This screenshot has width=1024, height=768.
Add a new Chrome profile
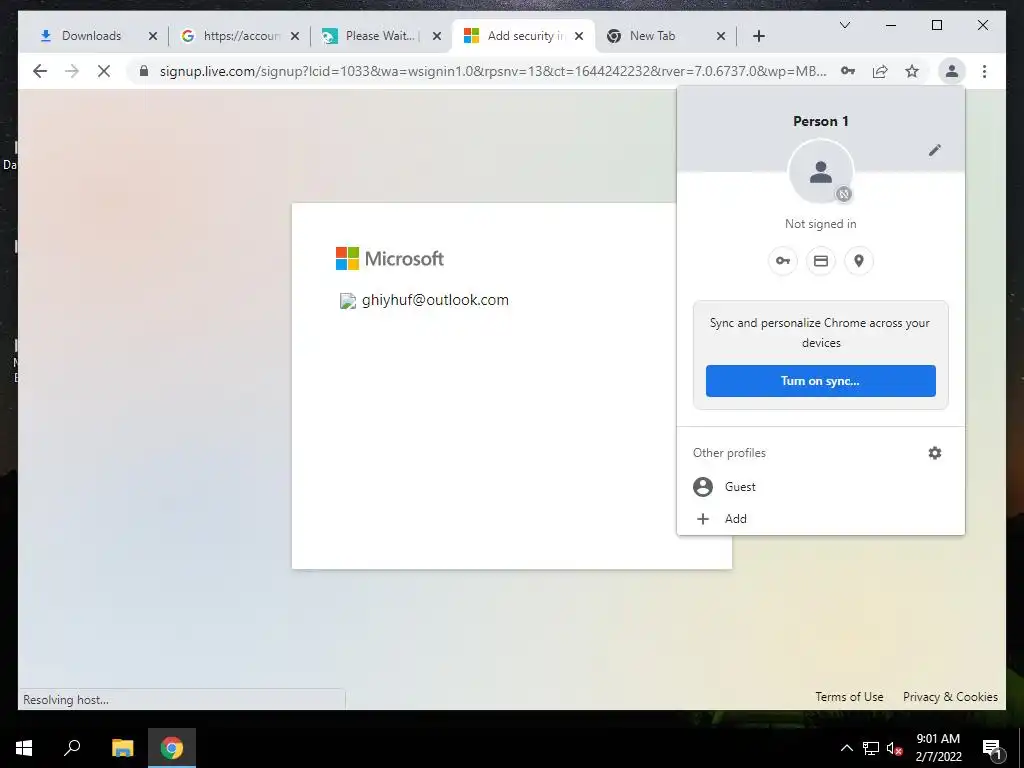(x=820, y=519)
